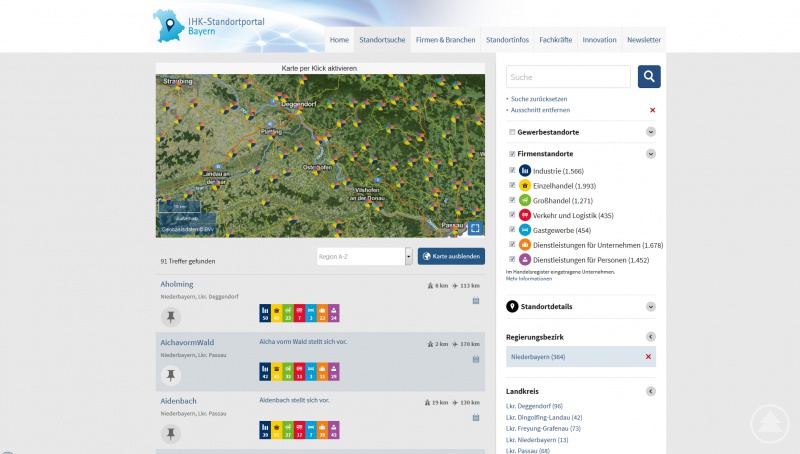
Task: Open the Standortinfos menu
Action: tap(507, 40)
